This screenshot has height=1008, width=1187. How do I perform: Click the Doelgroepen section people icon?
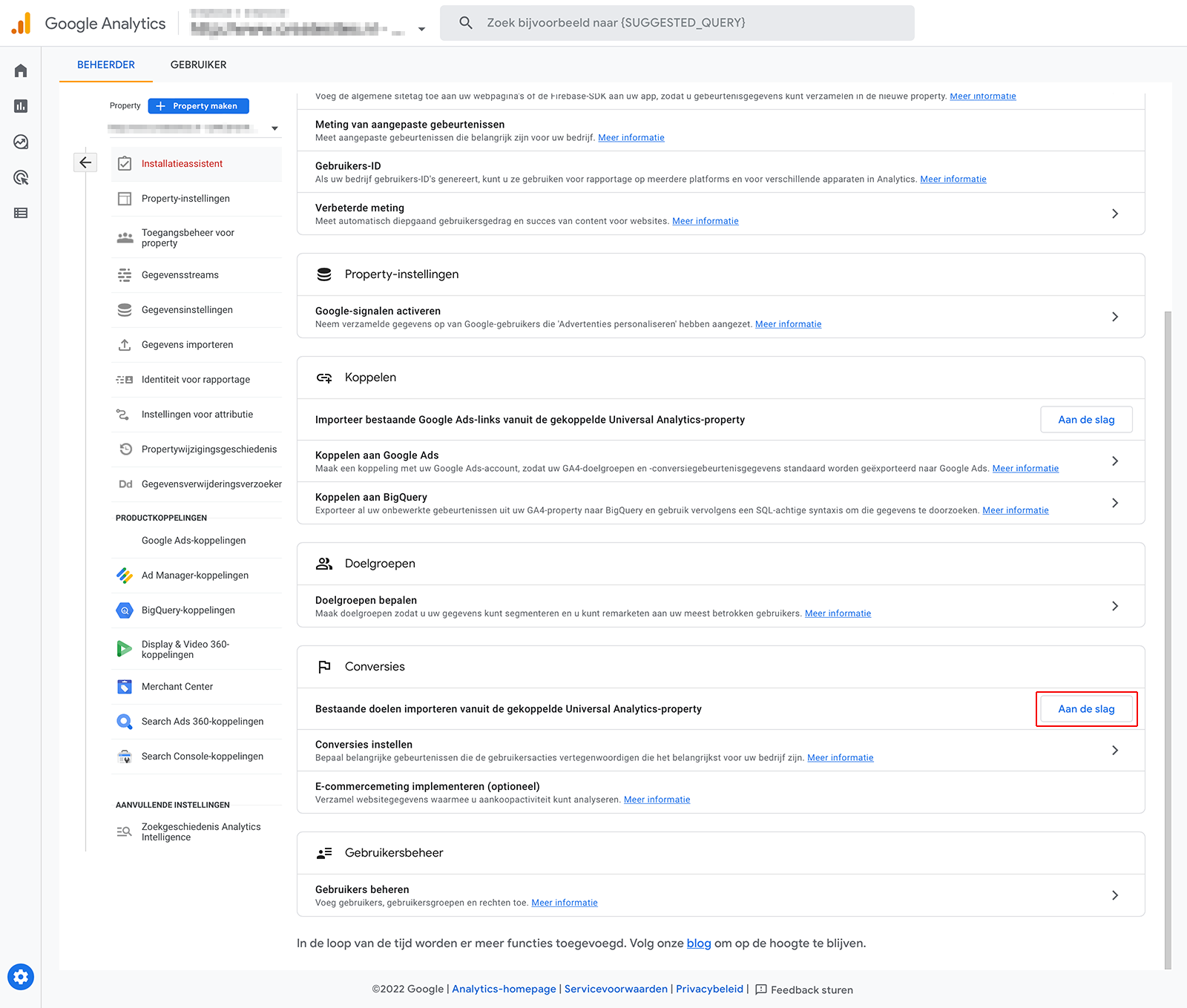click(324, 564)
